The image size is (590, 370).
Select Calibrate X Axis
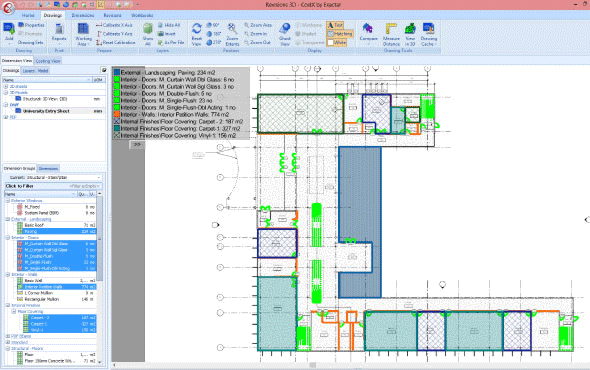[114, 25]
